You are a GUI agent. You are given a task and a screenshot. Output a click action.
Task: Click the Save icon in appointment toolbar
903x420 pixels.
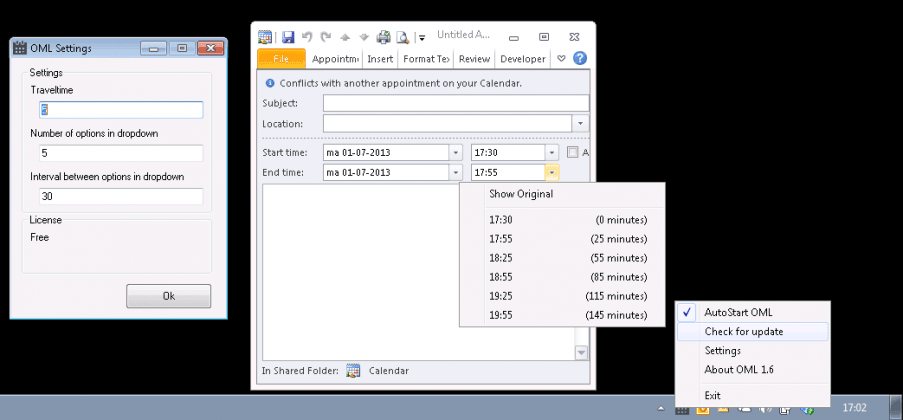pos(288,37)
